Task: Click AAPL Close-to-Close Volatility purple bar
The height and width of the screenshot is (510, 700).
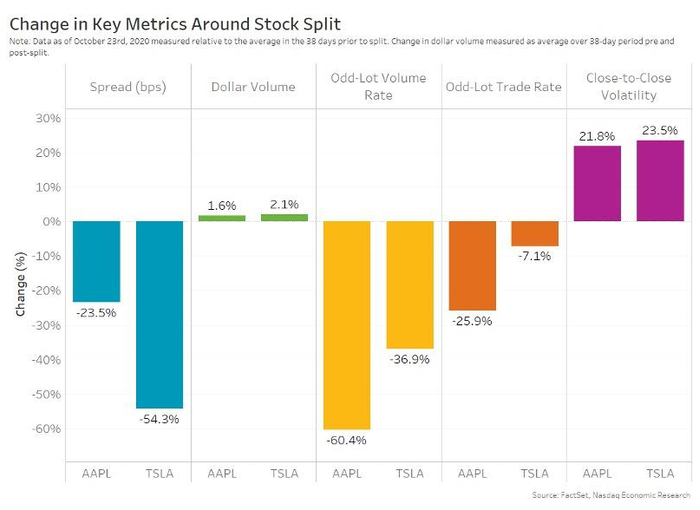Action: tap(598, 183)
